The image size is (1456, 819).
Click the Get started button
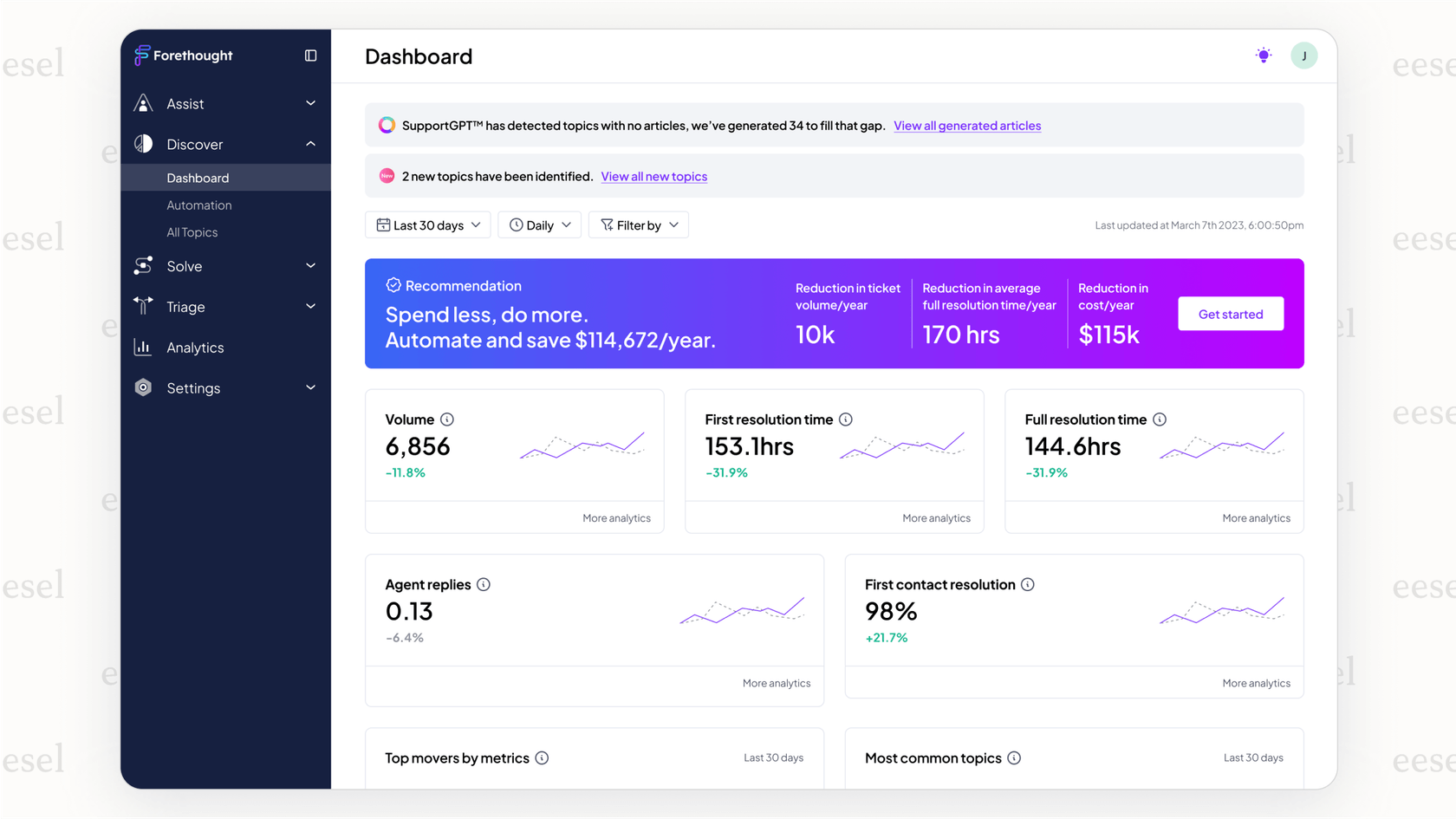pos(1230,314)
